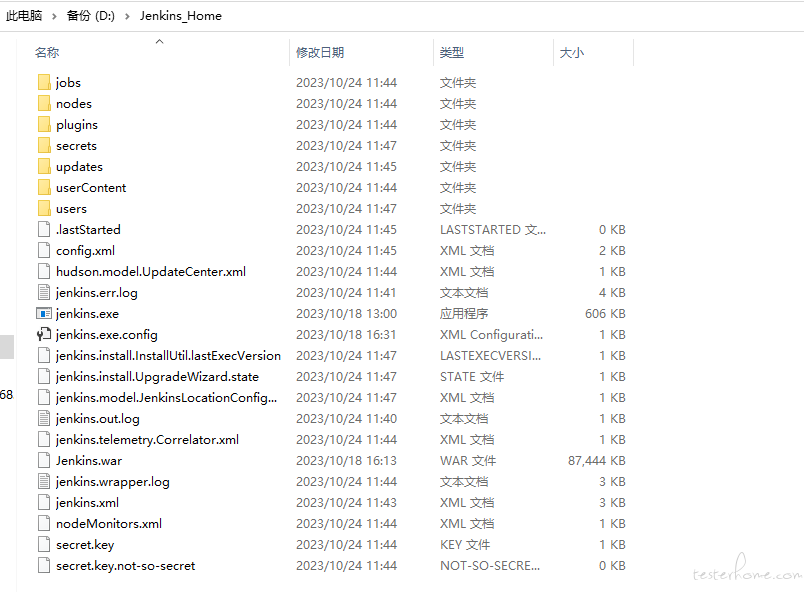Select the file name jenkins.wrapper.log
The height and width of the screenshot is (592, 804).
(x=112, y=482)
